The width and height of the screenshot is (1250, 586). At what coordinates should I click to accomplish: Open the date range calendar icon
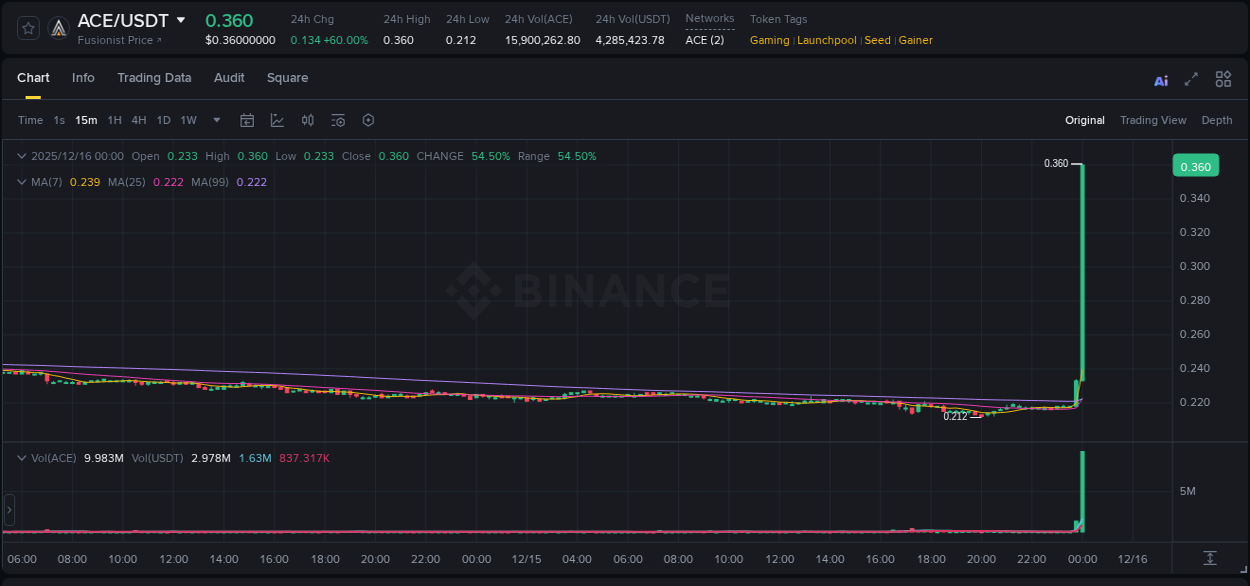tap(247, 120)
